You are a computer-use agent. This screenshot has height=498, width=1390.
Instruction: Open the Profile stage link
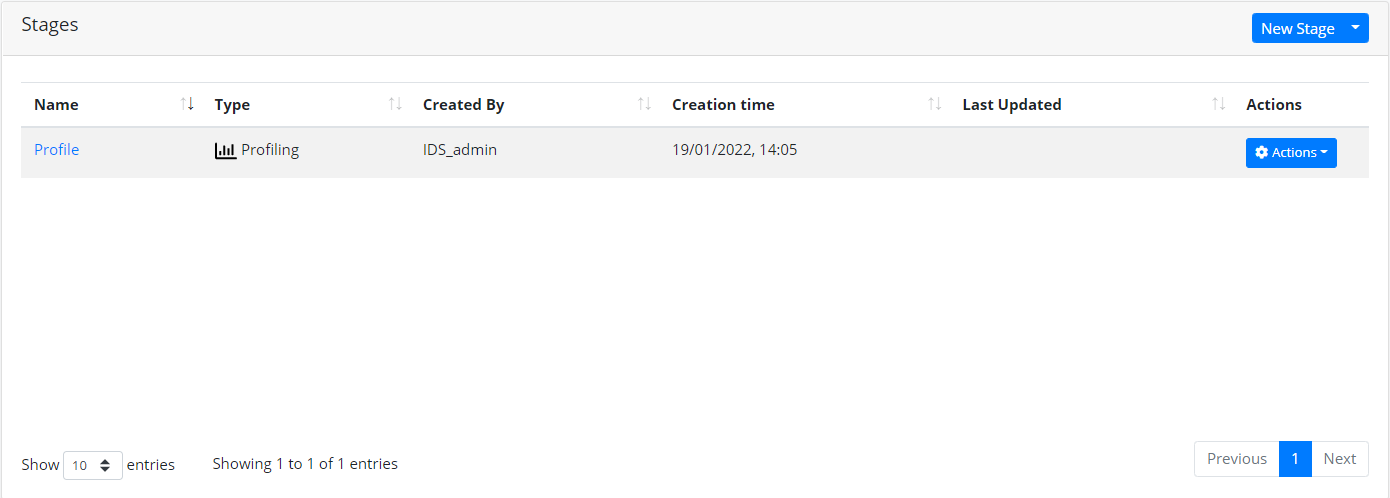(57, 150)
